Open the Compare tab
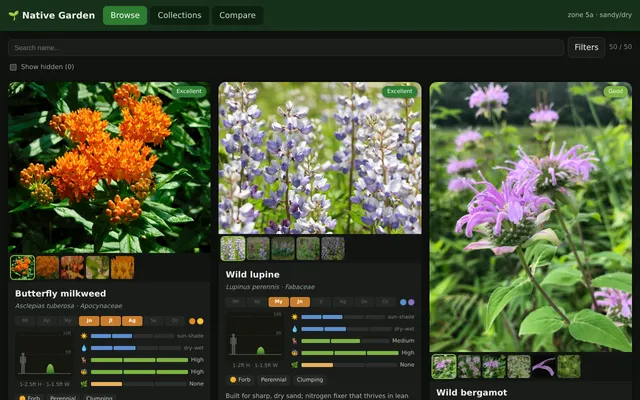The image size is (640, 400). [x=237, y=16]
